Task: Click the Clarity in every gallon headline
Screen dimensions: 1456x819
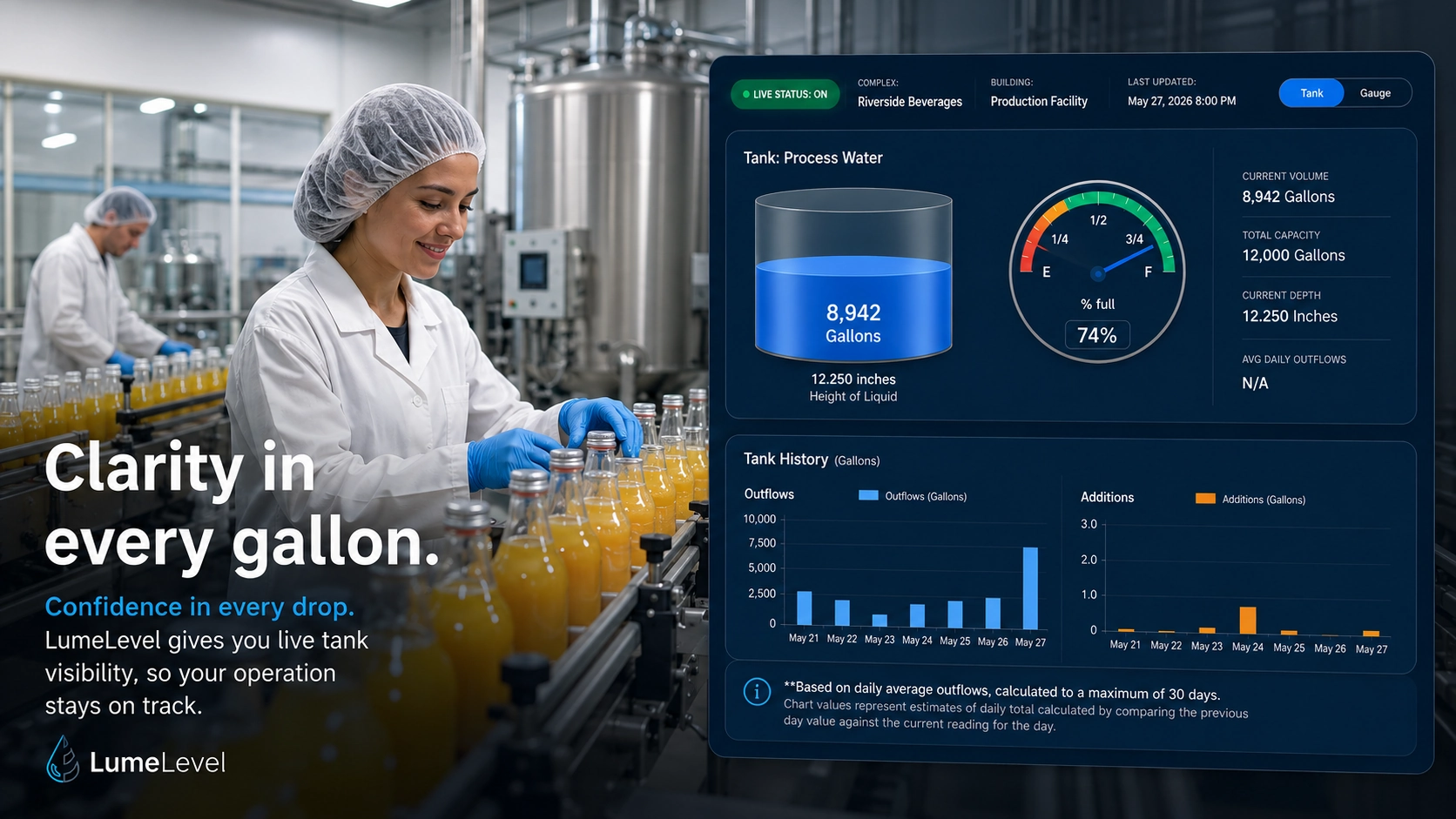Action: [242, 505]
